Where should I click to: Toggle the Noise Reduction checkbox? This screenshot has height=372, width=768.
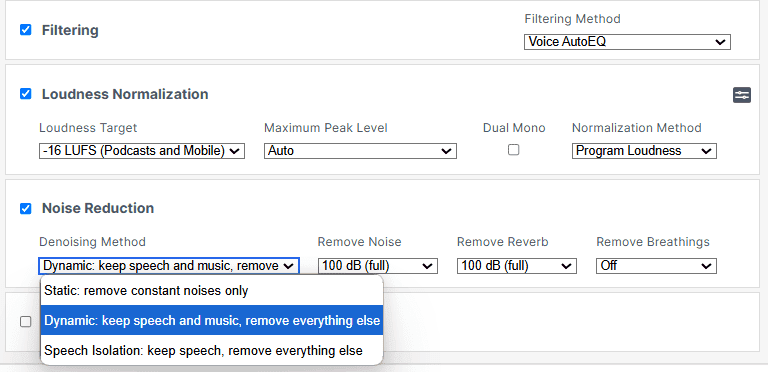pyautogui.click(x=25, y=209)
